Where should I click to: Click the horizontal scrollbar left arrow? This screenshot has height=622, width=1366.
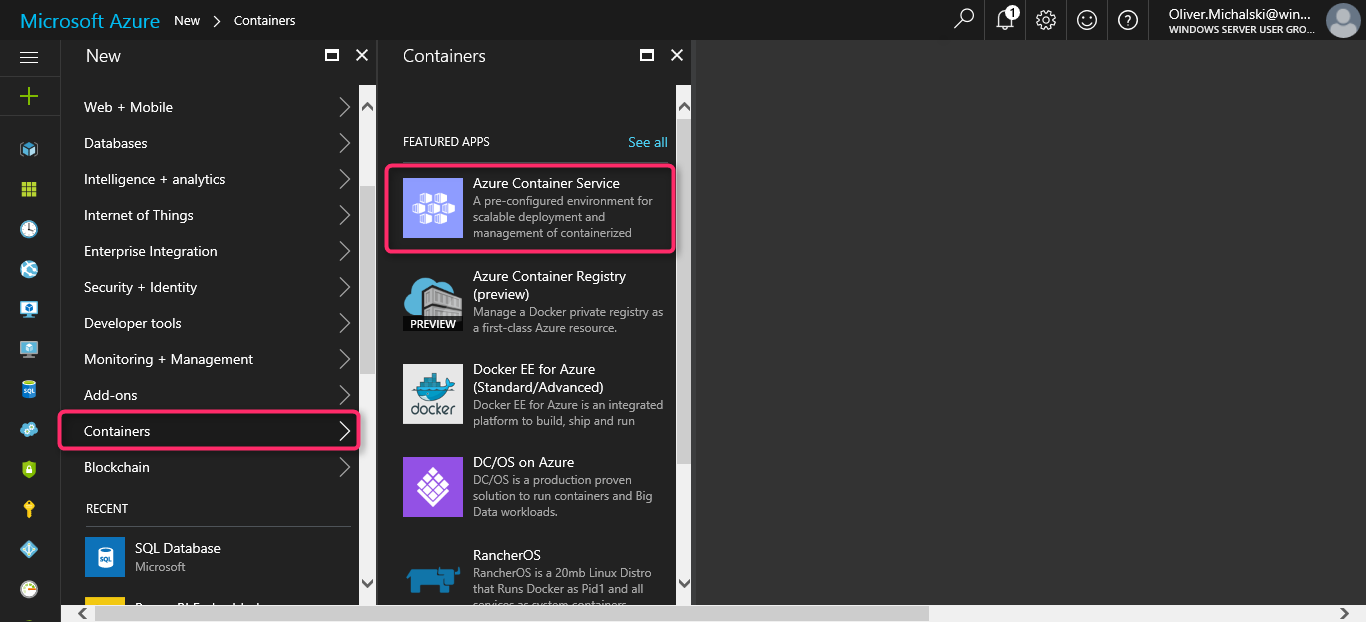click(x=84, y=613)
